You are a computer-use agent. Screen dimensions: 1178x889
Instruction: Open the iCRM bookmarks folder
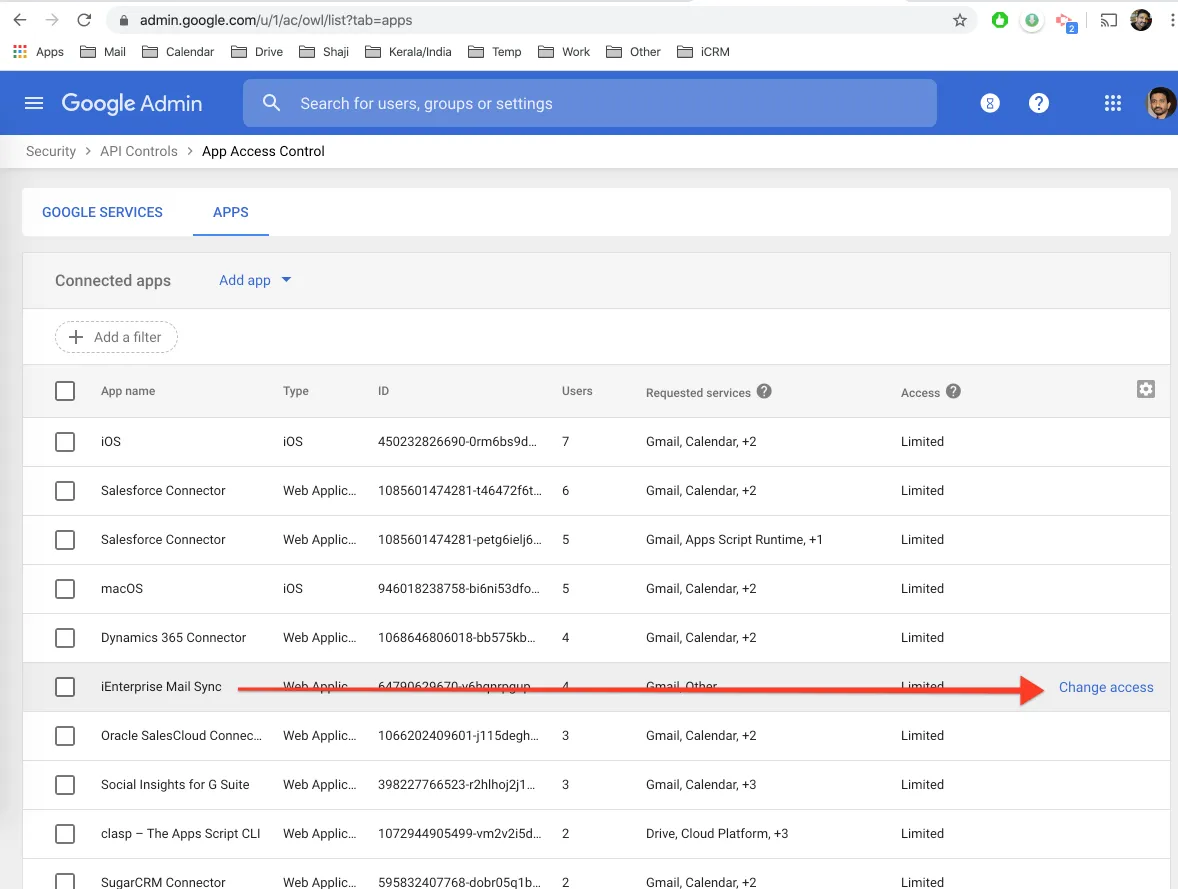click(703, 52)
